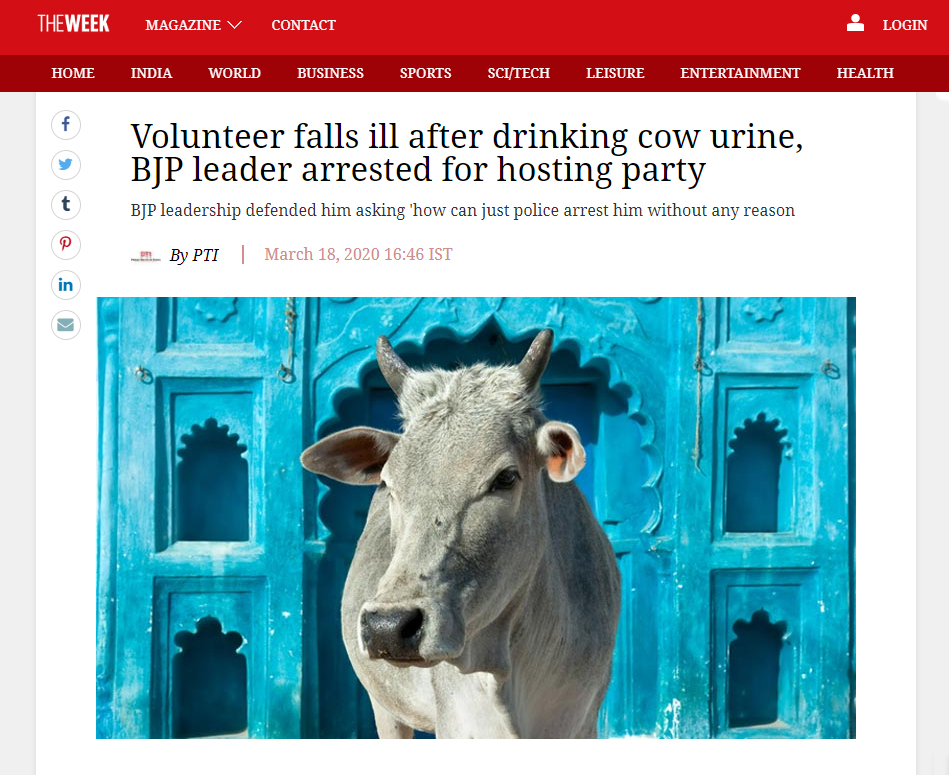Visit the Entertainment section
The height and width of the screenshot is (775, 949).
[x=740, y=73]
